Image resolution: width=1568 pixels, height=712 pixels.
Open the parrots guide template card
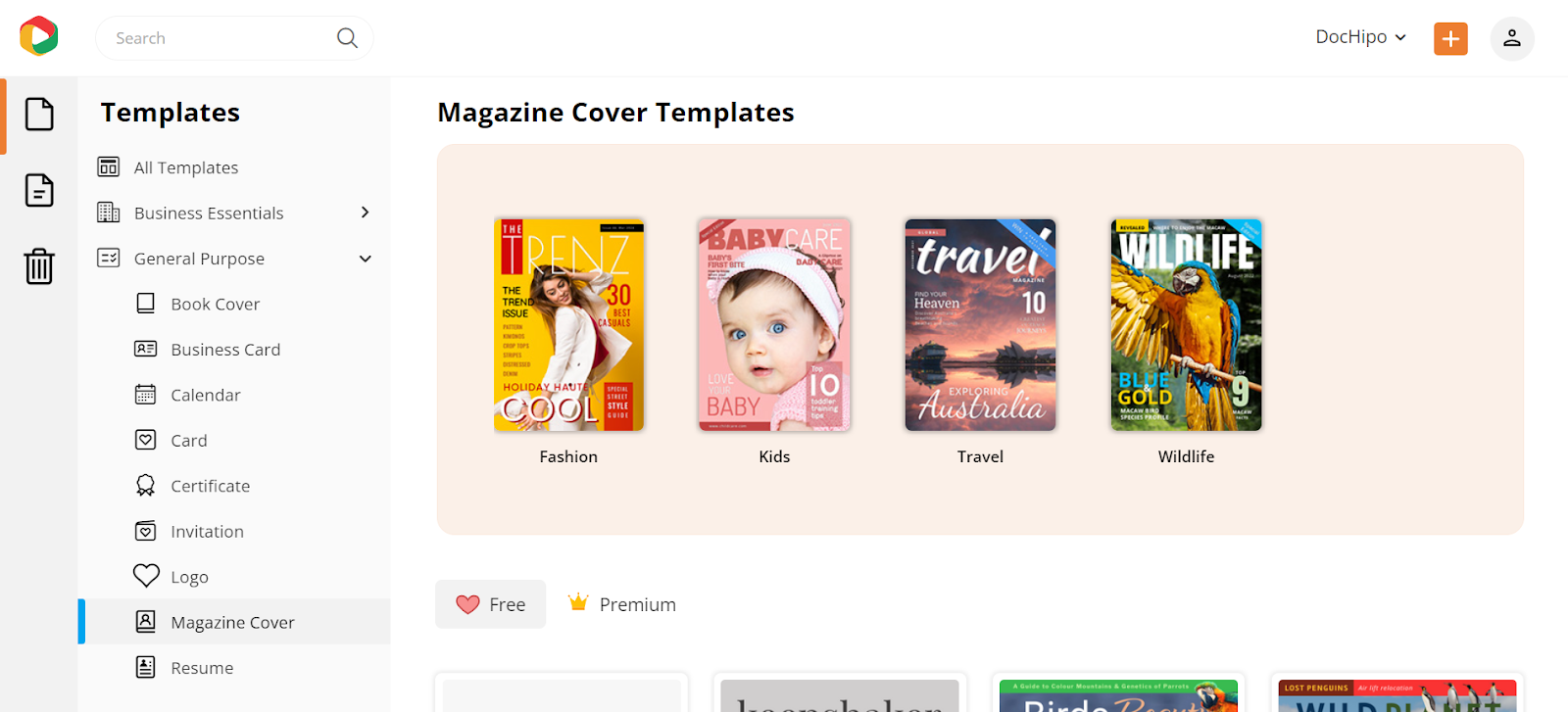tap(1118, 693)
